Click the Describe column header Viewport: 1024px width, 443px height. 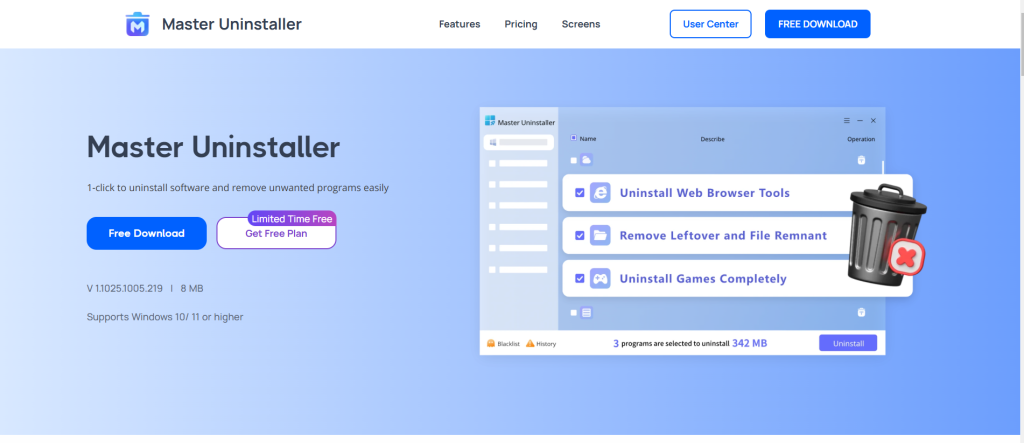(x=712, y=139)
